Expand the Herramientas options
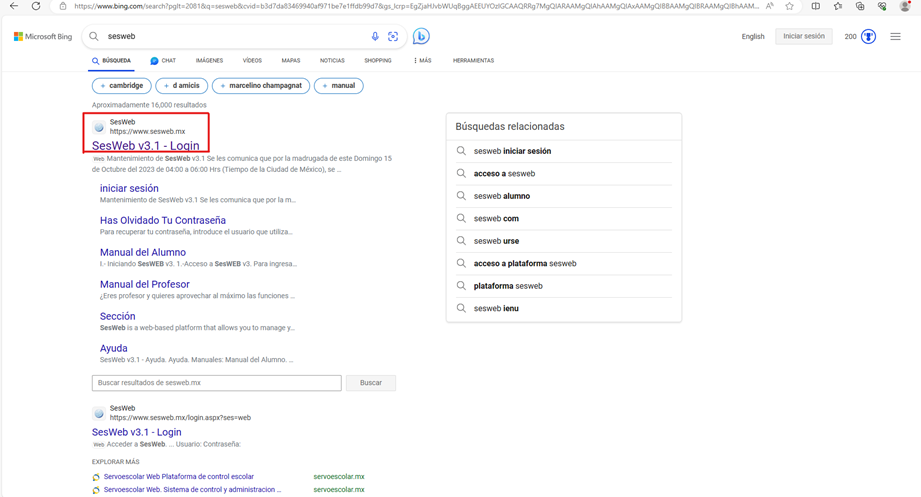Screen dimensions: 921x497 (473, 61)
